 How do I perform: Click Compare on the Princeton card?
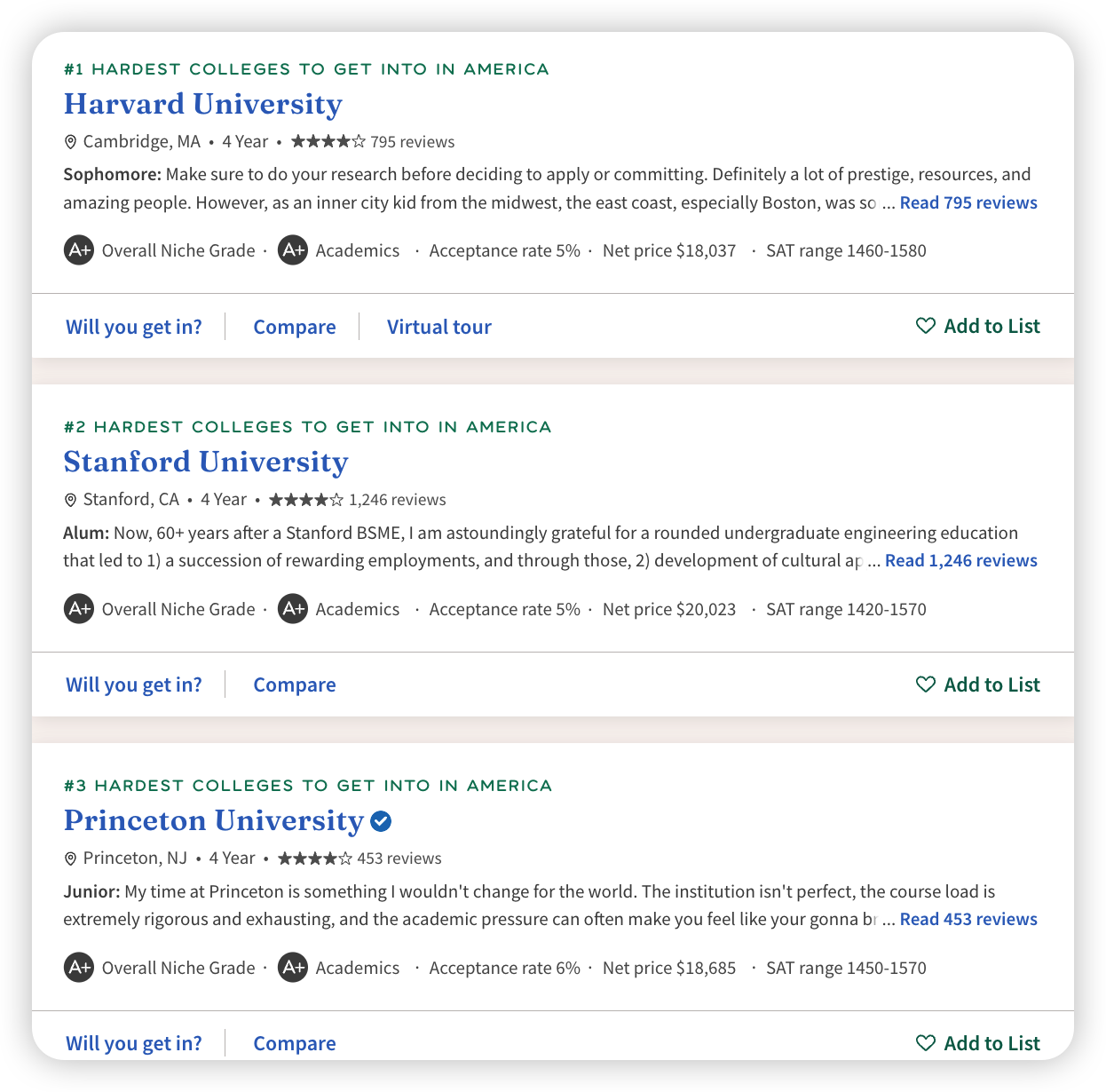pyautogui.click(x=295, y=1043)
